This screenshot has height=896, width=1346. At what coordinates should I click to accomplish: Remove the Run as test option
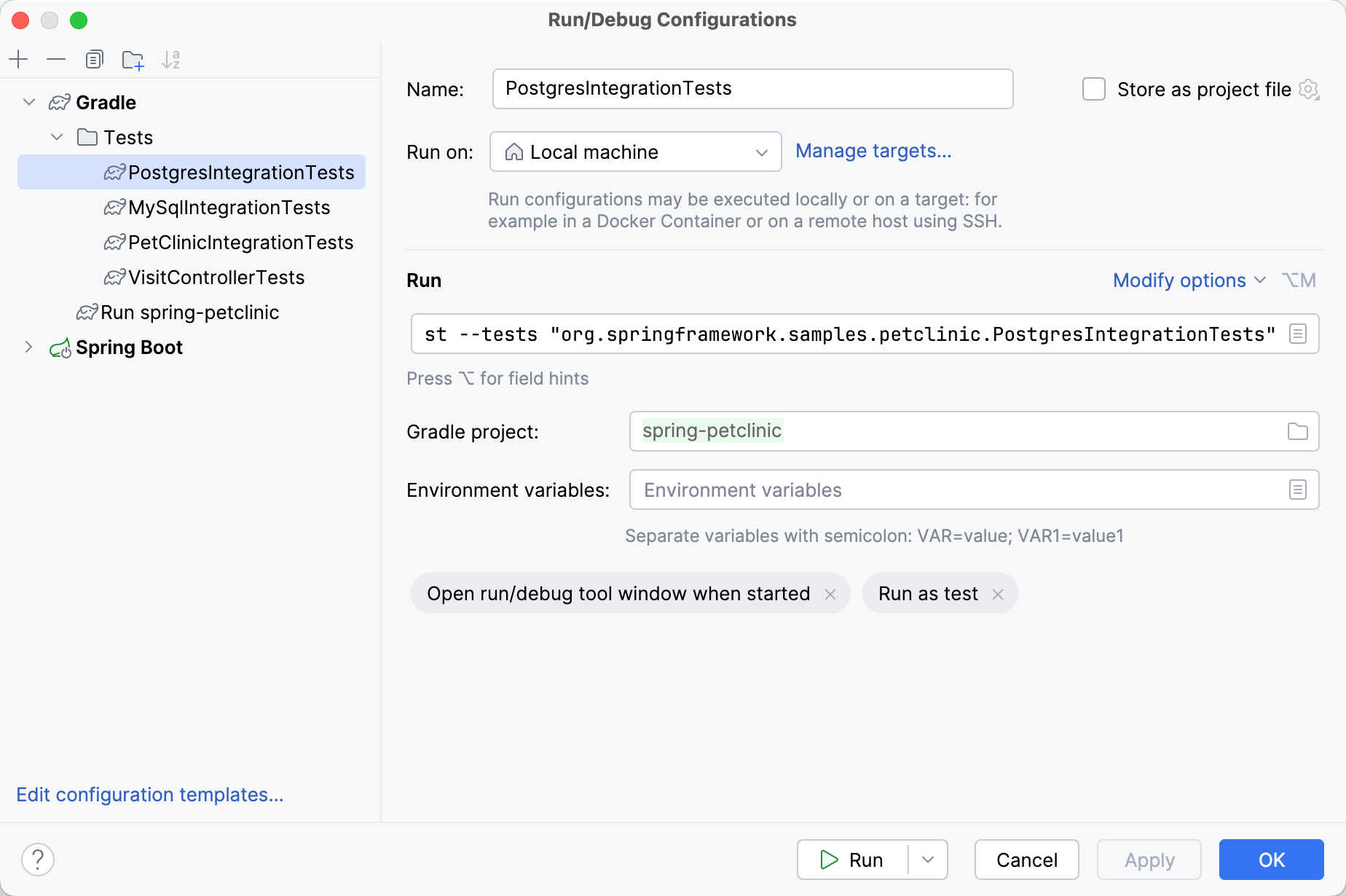click(998, 594)
